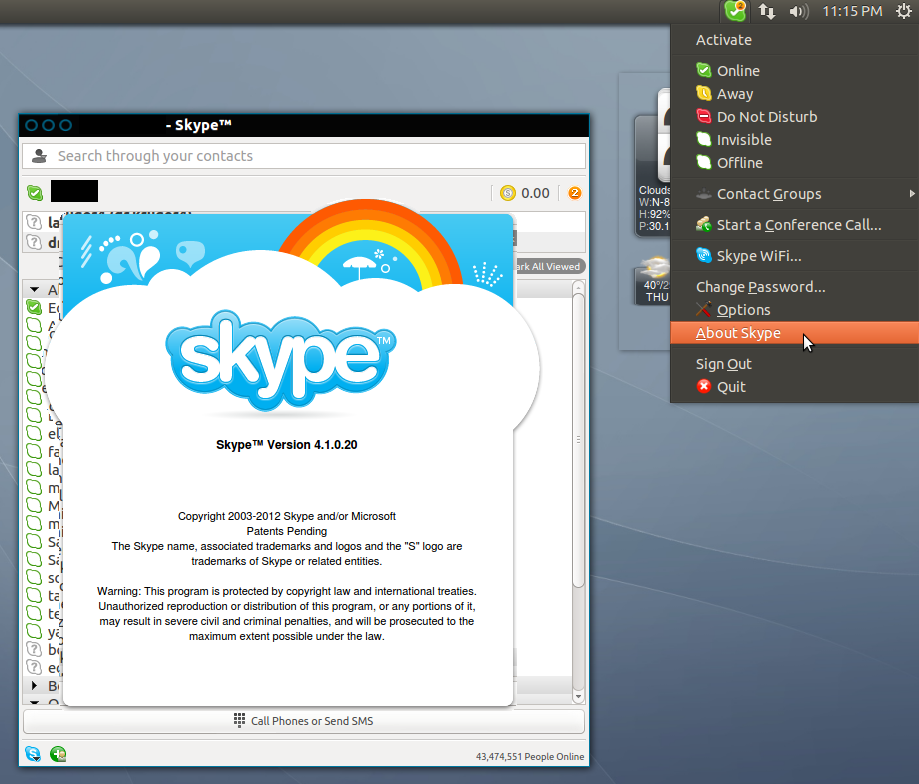919x784 pixels.
Task: Click the Skype credit coin icon
Action: [508, 193]
